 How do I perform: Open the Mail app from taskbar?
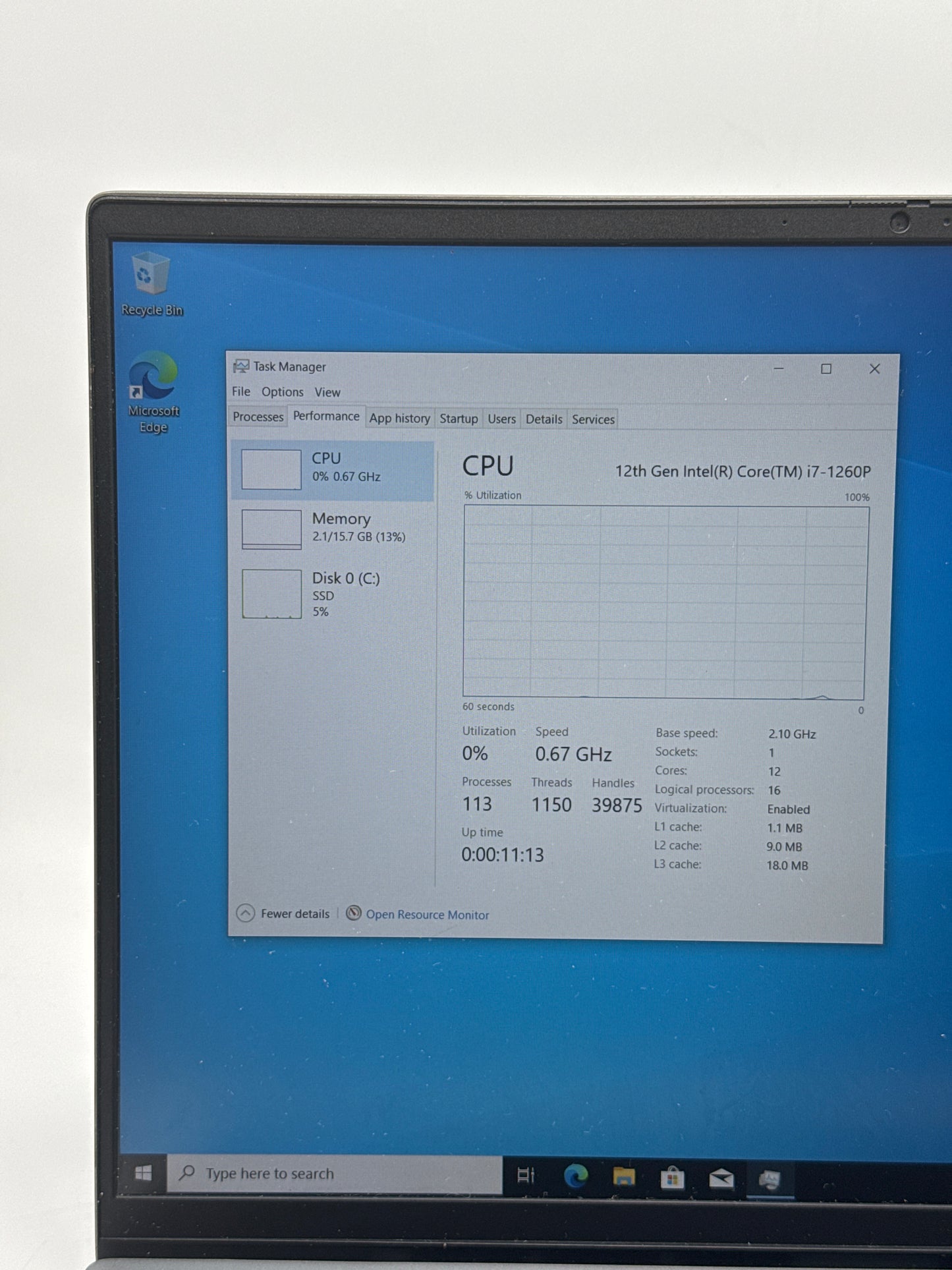pyautogui.click(x=721, y=1178)
